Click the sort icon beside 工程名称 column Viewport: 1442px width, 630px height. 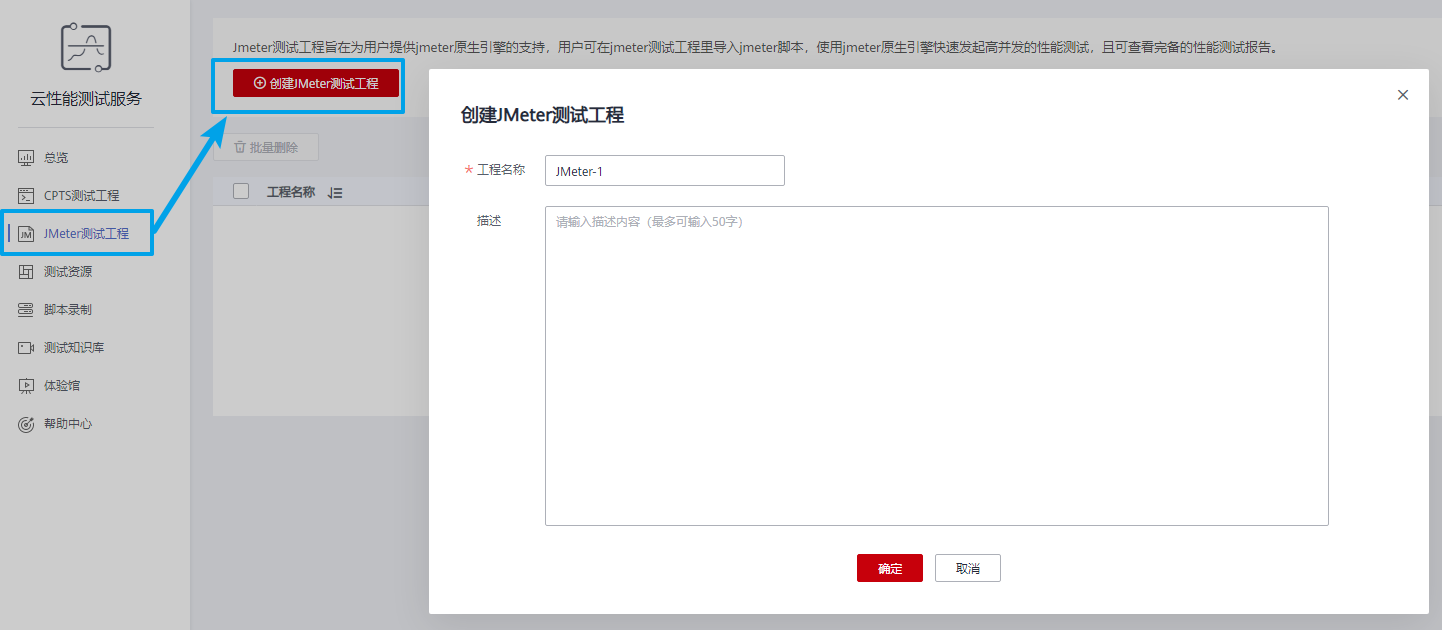click(x=335, y=192)
